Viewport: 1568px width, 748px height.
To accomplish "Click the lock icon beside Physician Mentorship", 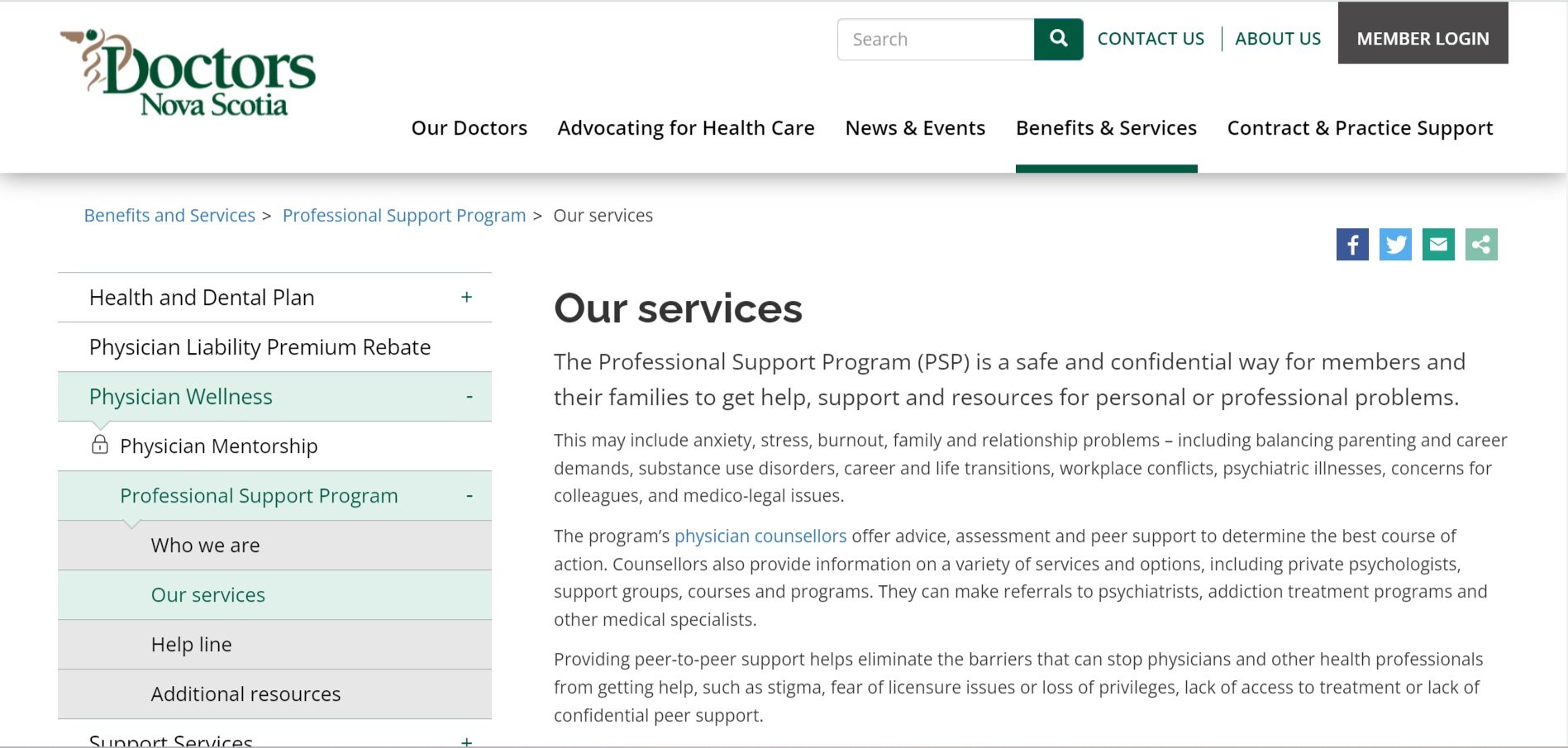I will point(100,445).
